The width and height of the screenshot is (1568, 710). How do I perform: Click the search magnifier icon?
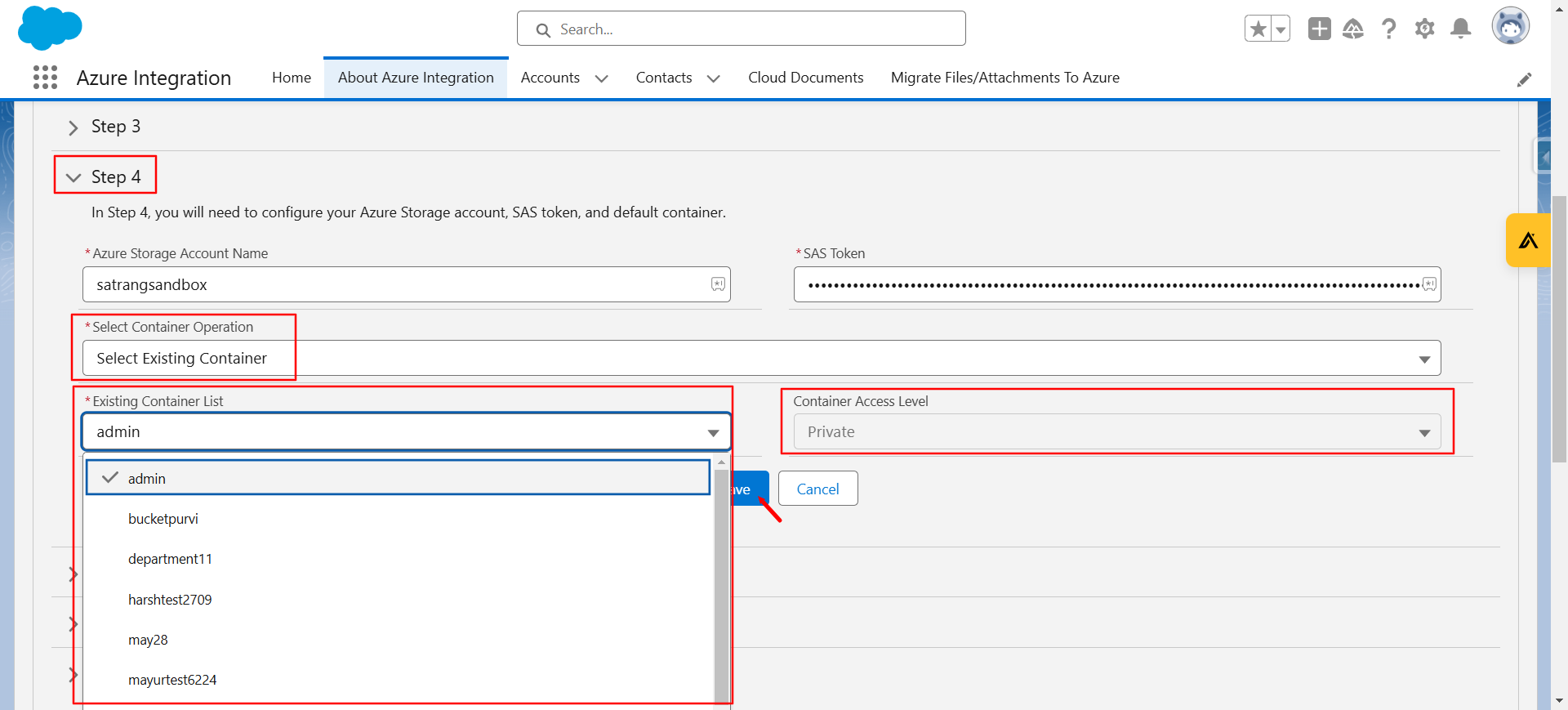click(543, 30)
